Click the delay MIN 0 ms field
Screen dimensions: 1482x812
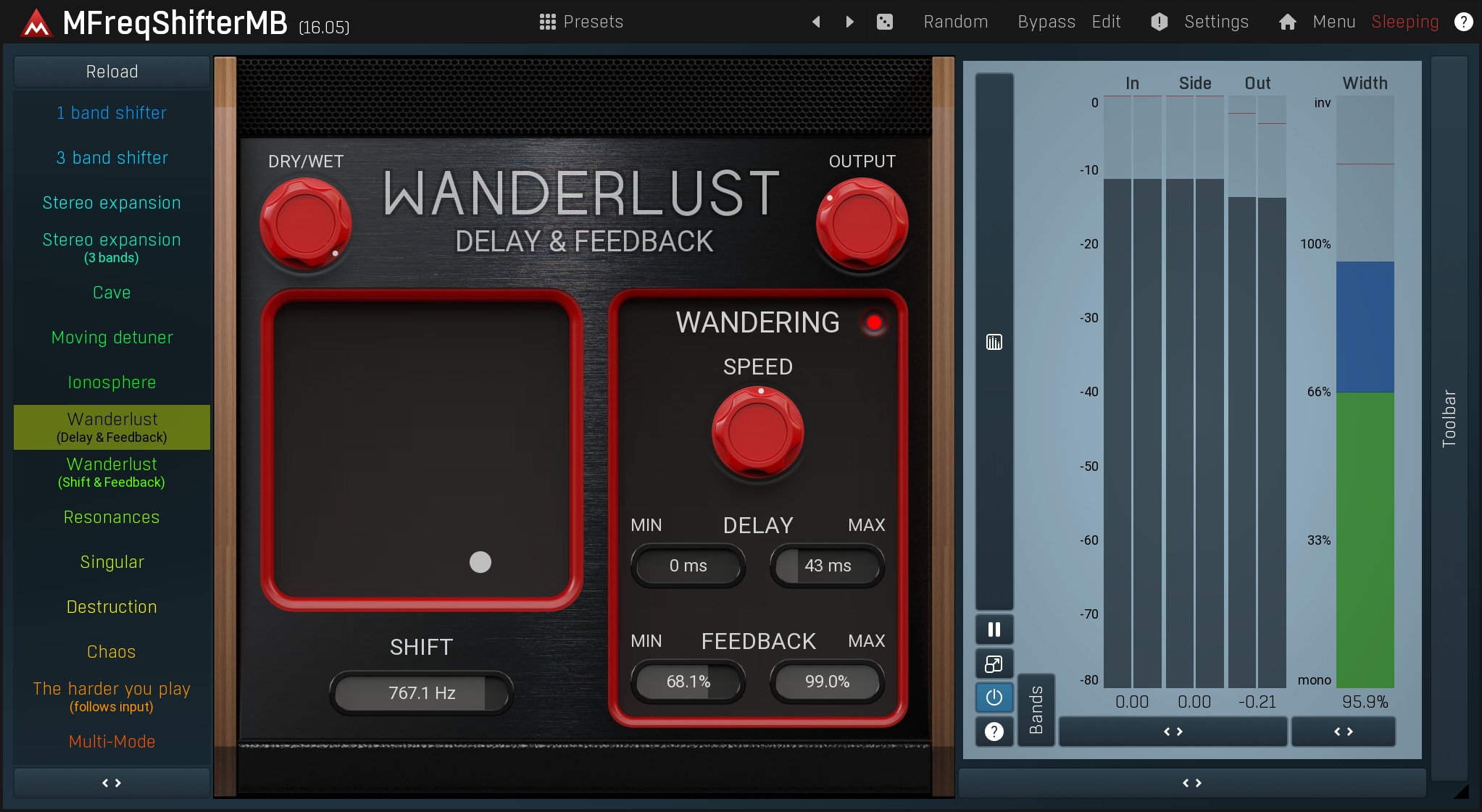point(688,566)
